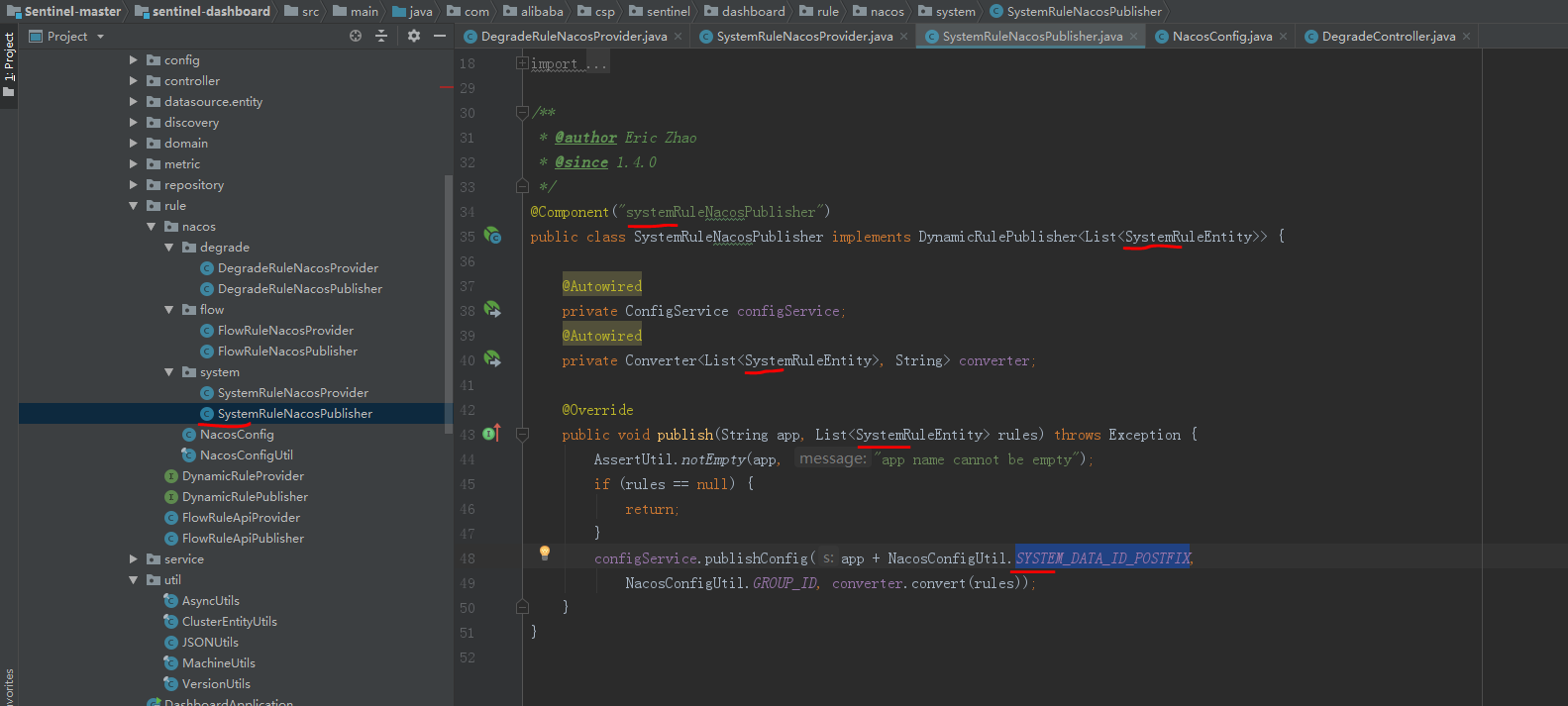Click the nacos breadcrumb
This screenshot has width=1568, height=706.
[878, 12]
